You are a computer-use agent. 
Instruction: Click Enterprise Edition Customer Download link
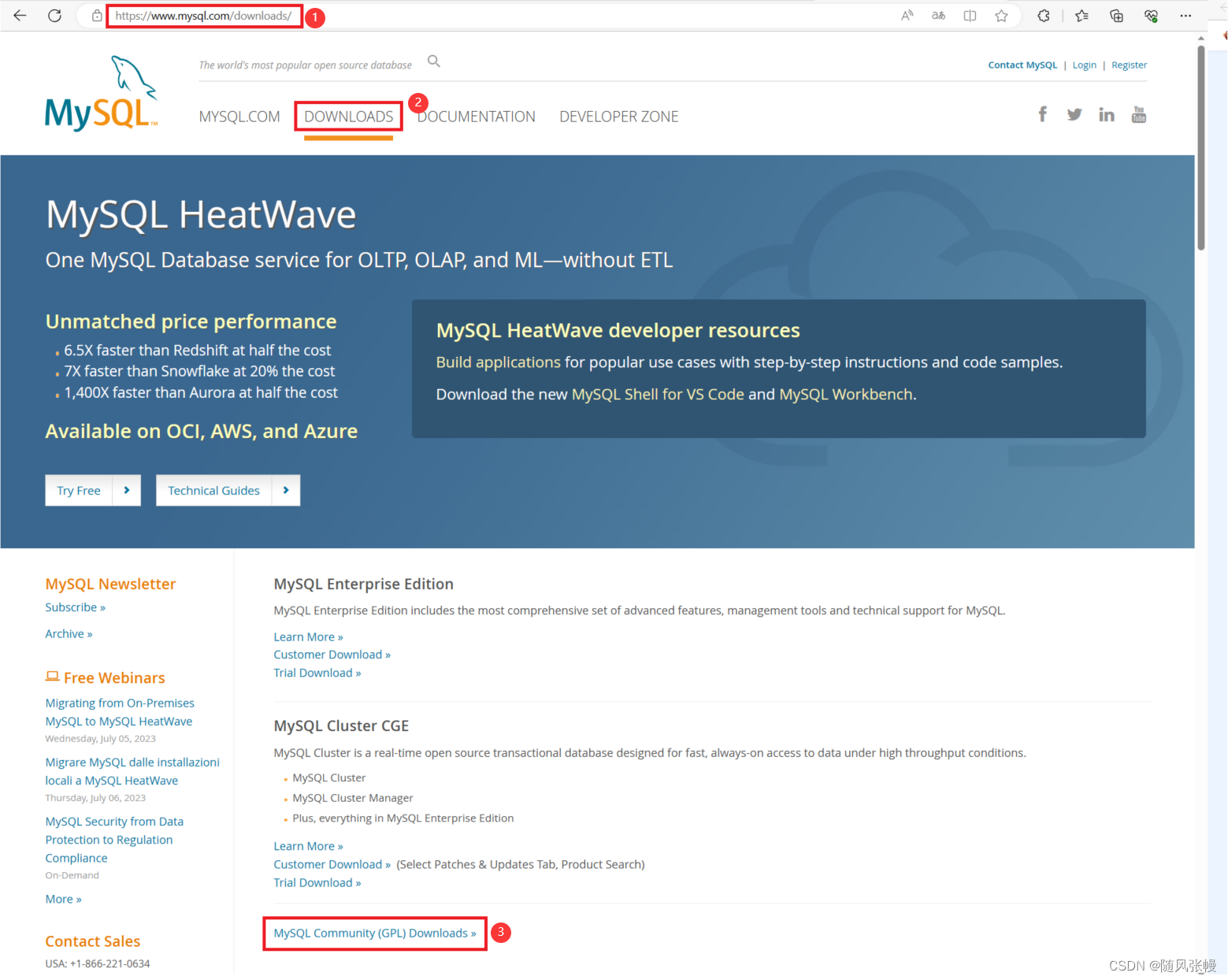(x=332, y=655)
